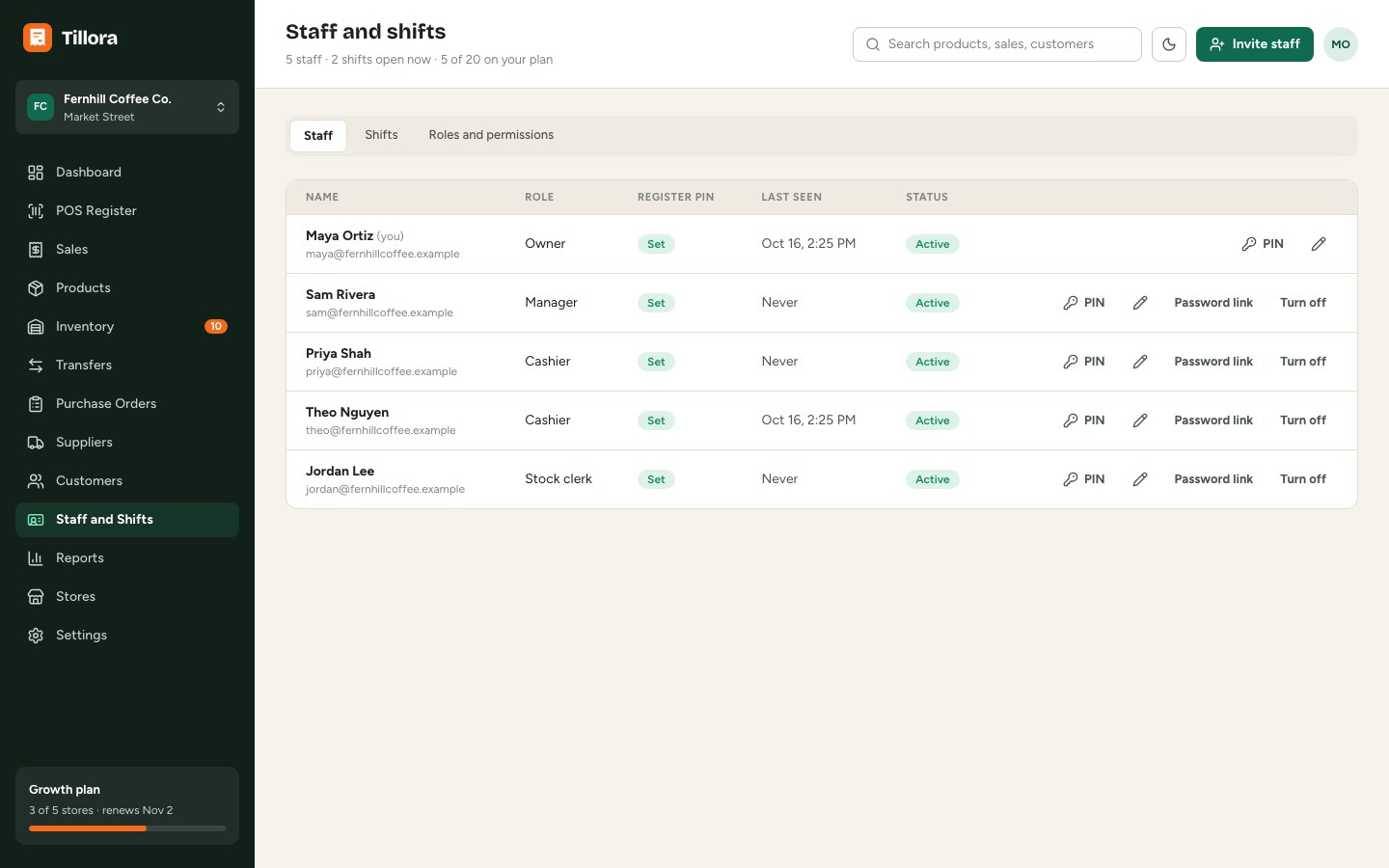Screen dimensions: 1389x868
Task: Click the MO user avatar
Action: pos(1341,44)
